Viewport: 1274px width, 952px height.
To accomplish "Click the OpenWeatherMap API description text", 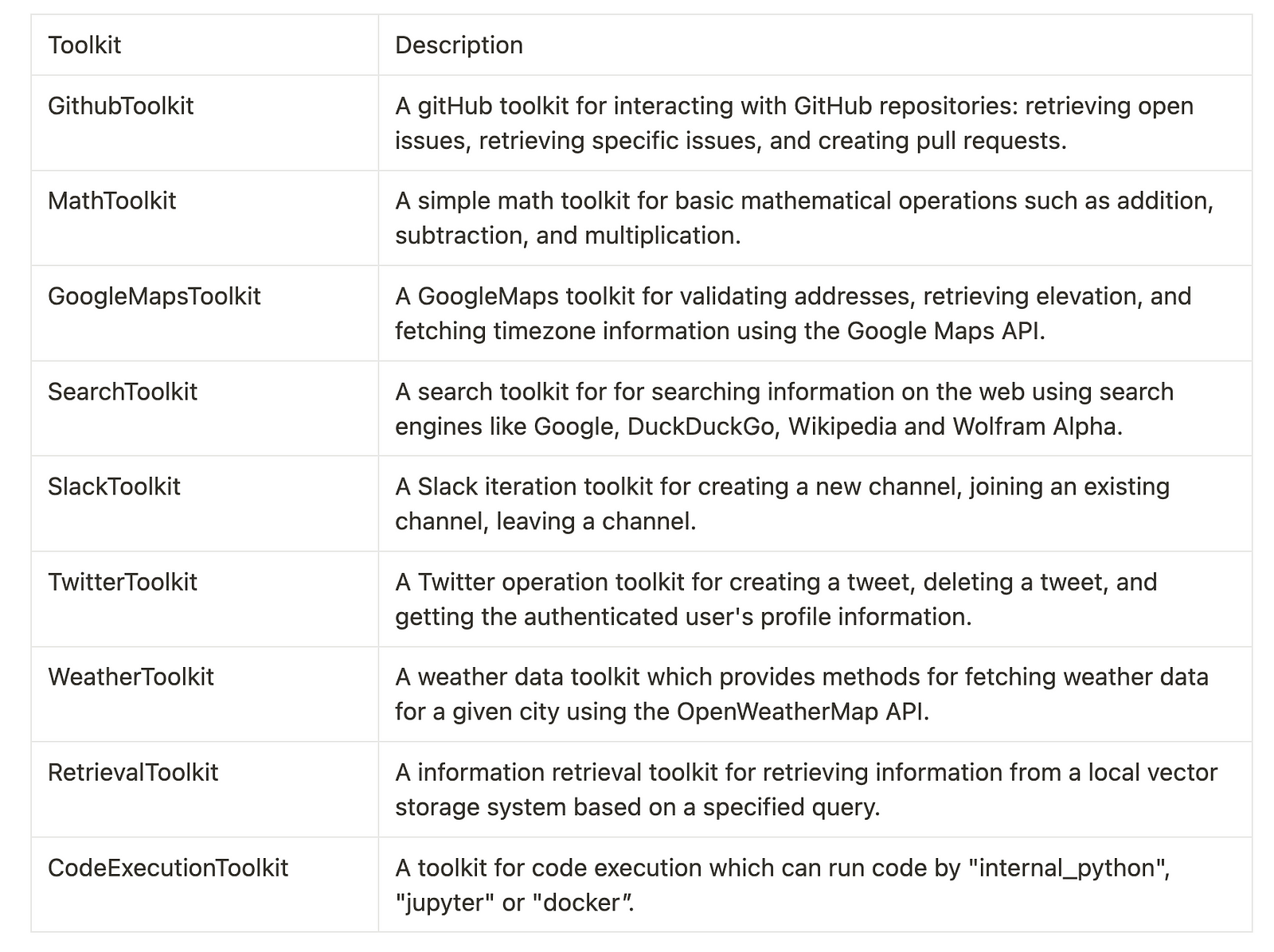I will pyautogui.click(x=802, y=694).
